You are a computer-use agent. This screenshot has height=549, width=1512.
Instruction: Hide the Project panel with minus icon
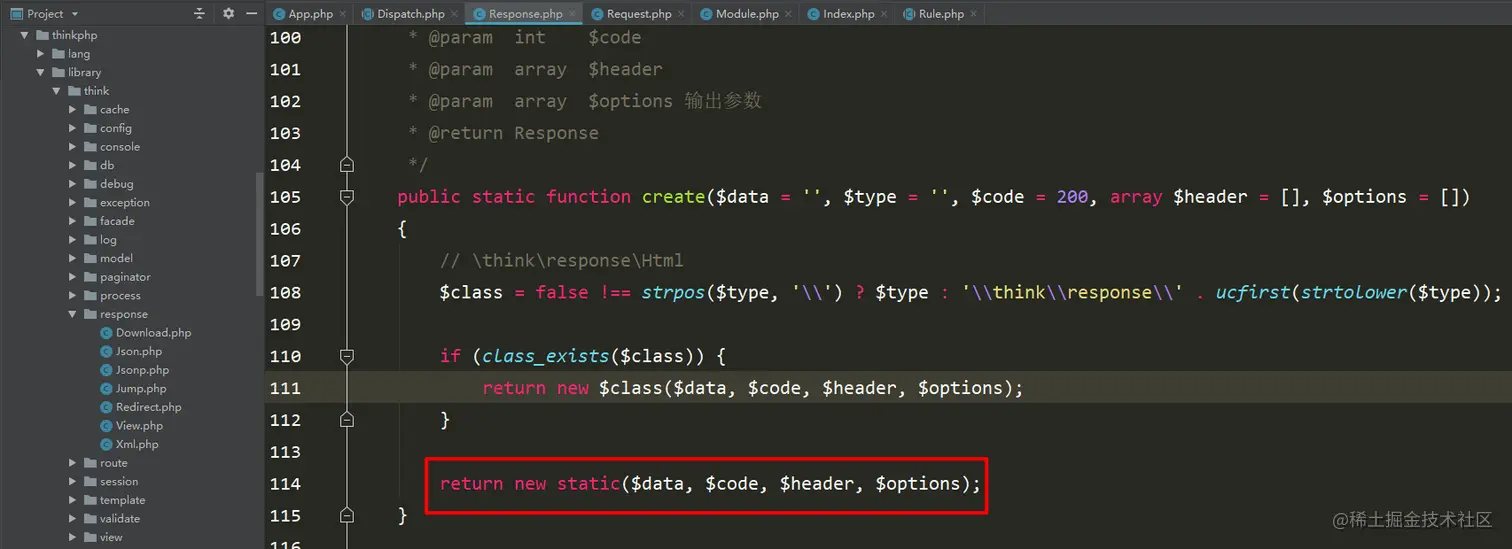pos(251,13)
